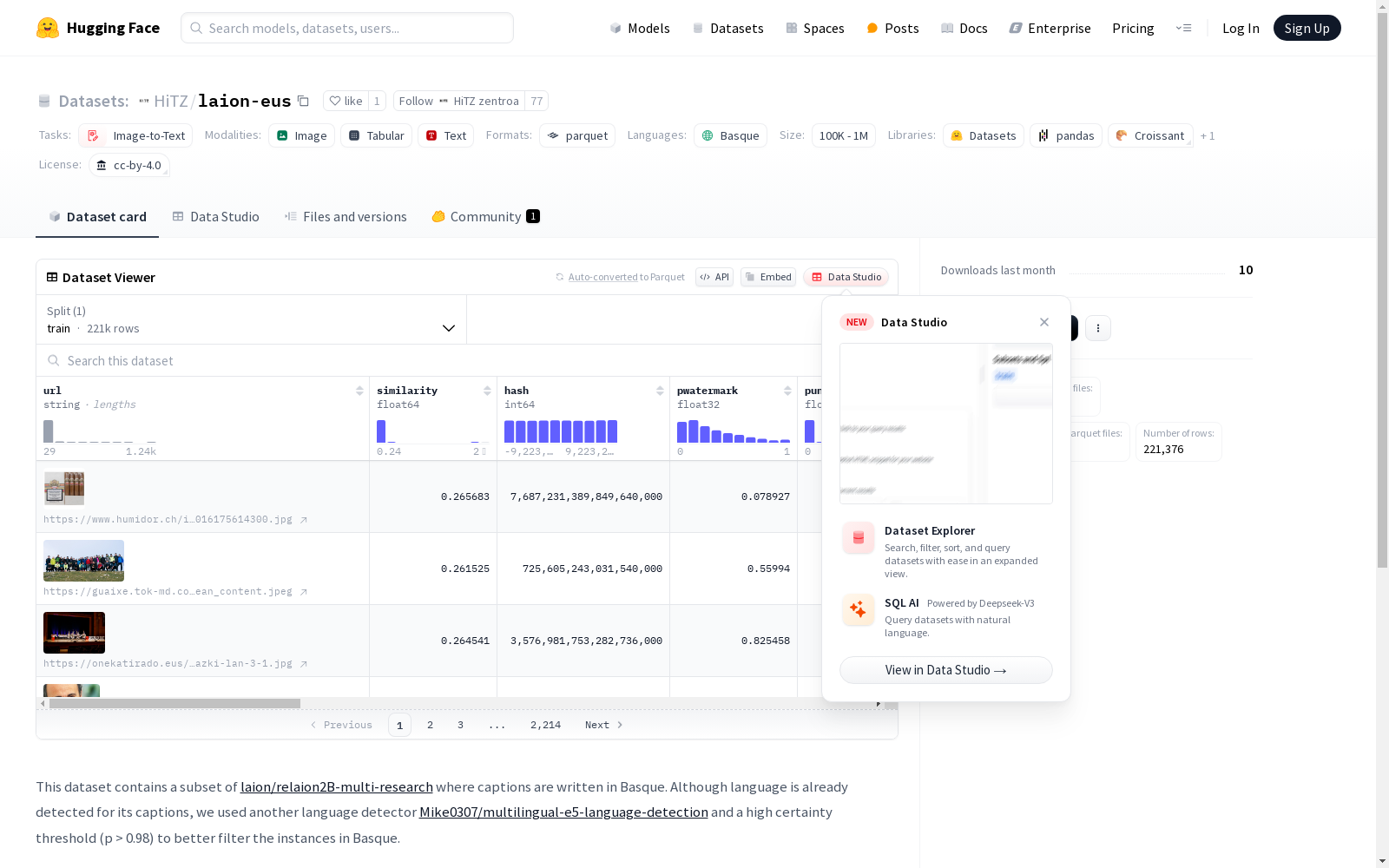Open the Community tab
The height and width of the screenshot is (868, 1389).
(x=486, y=217)
